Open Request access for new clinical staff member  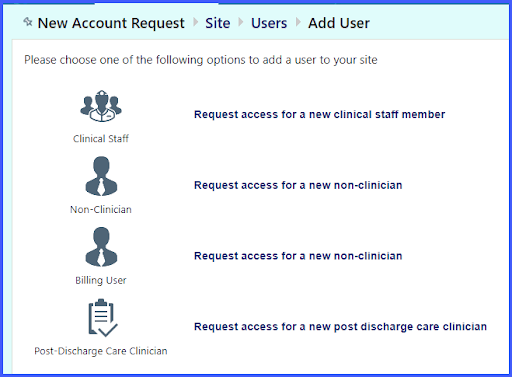[319, 114]
